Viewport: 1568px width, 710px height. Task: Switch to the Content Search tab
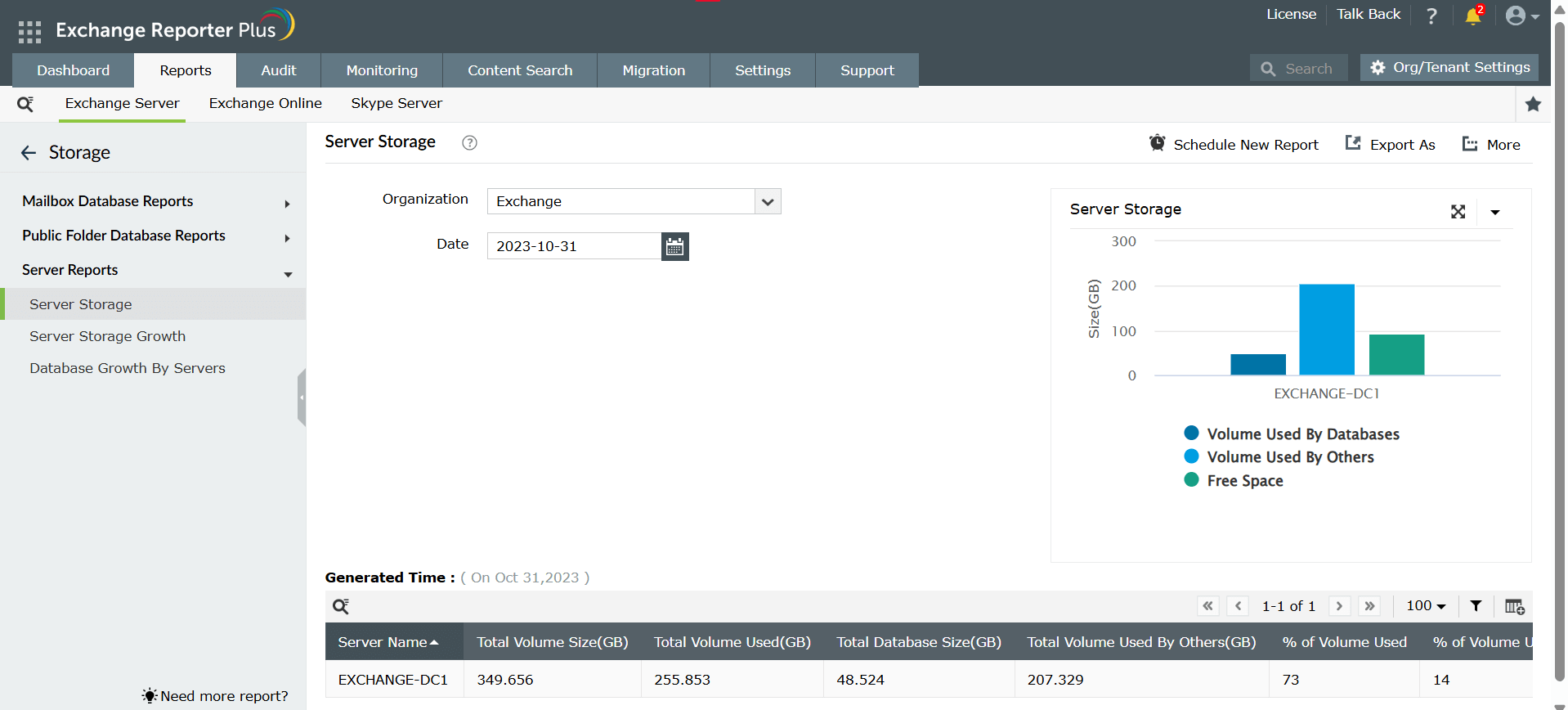[x=520, y=70]
